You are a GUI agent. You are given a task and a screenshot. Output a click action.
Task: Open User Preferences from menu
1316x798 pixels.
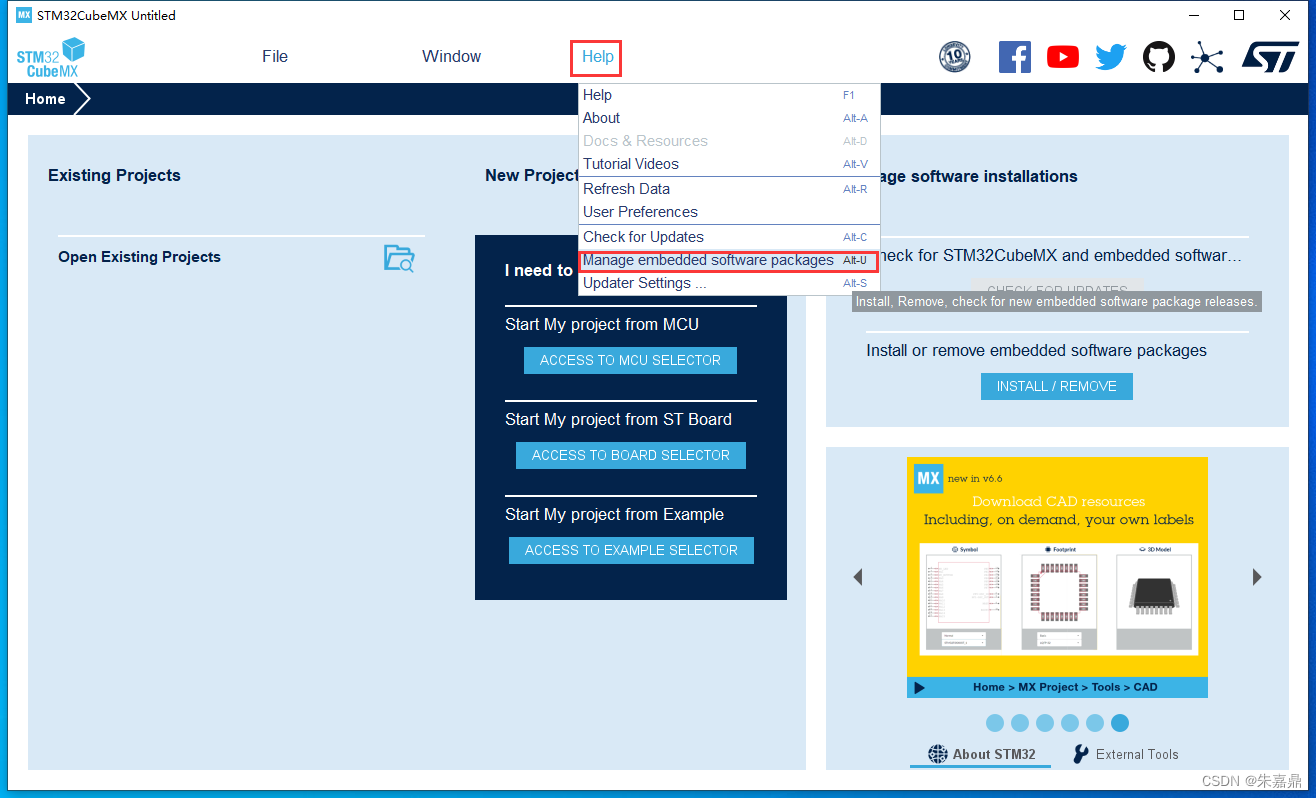729,212
